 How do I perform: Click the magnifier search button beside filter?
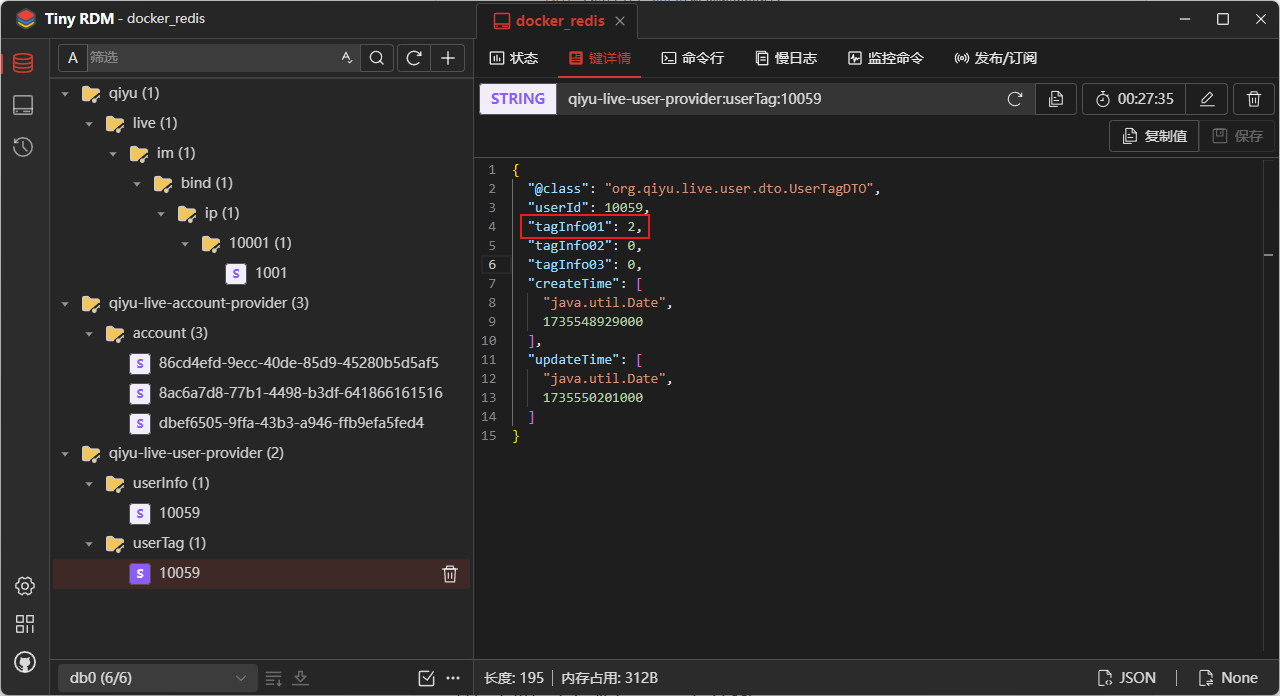pyautogui.click(x=376, y=58)
